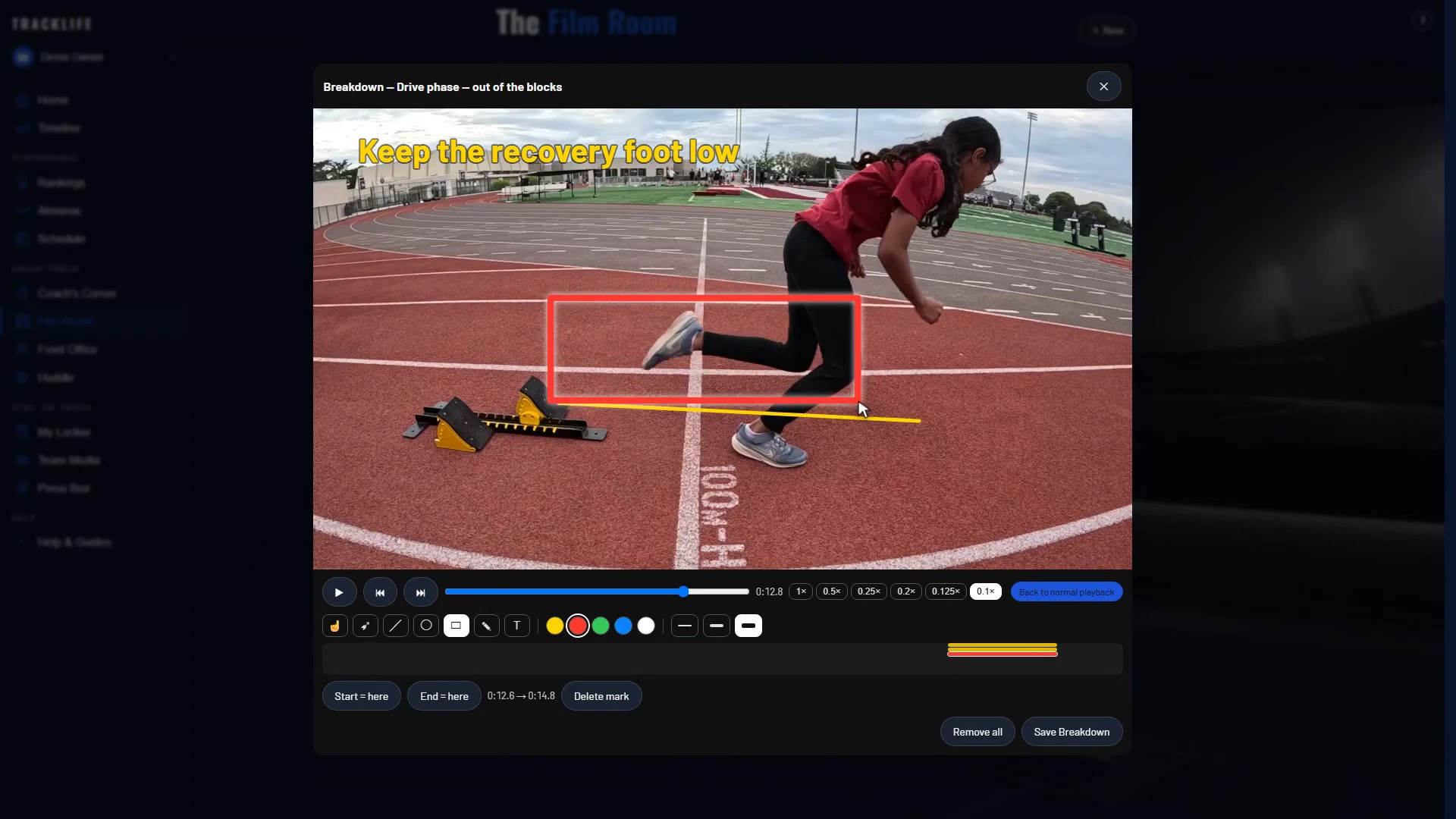Select the freehand pencil tool
The image size is (1456, 819).
tap(487, 626)
